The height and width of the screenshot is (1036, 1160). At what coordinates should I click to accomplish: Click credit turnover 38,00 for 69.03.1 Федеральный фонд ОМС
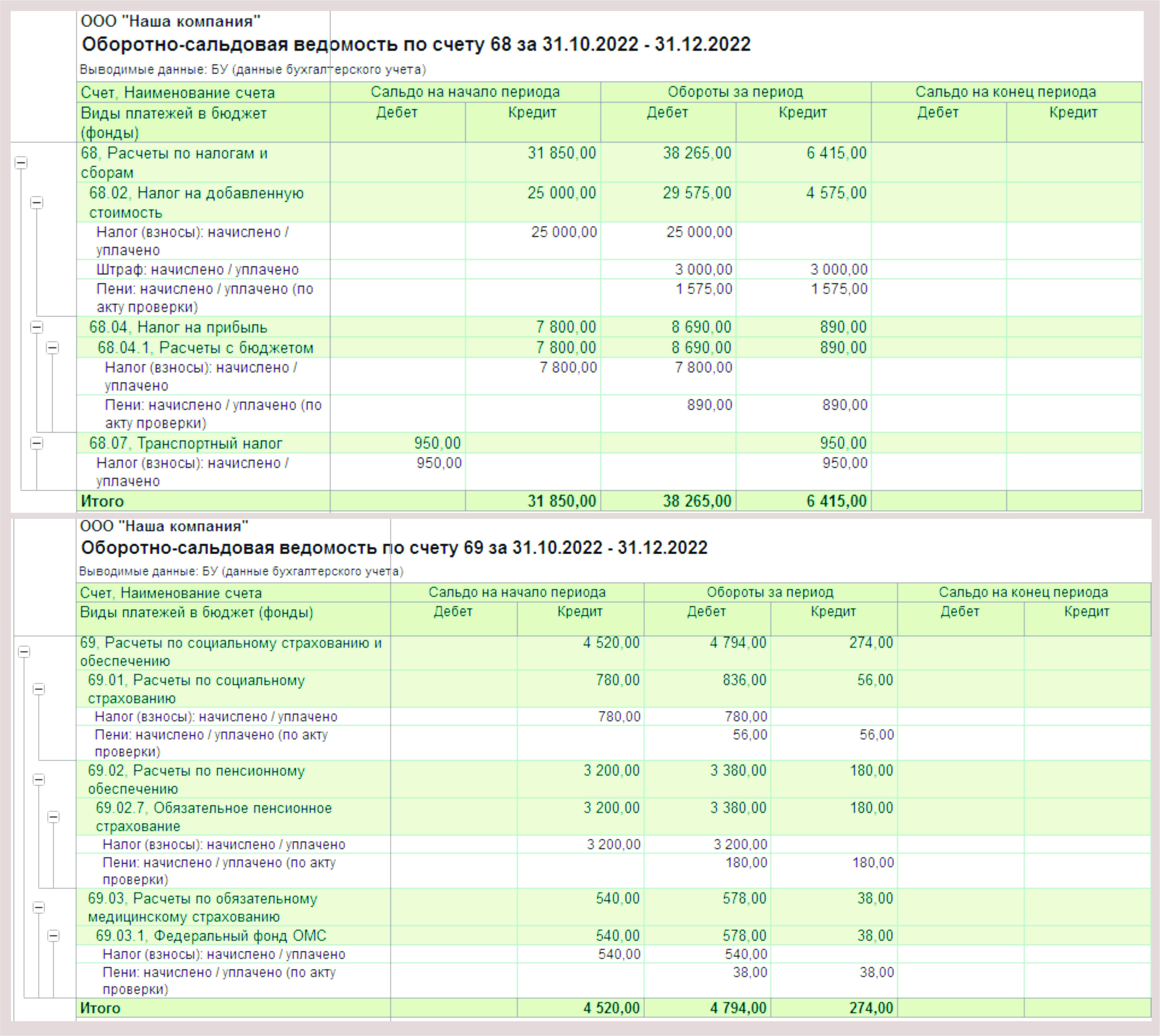click(x=875, y=936)
